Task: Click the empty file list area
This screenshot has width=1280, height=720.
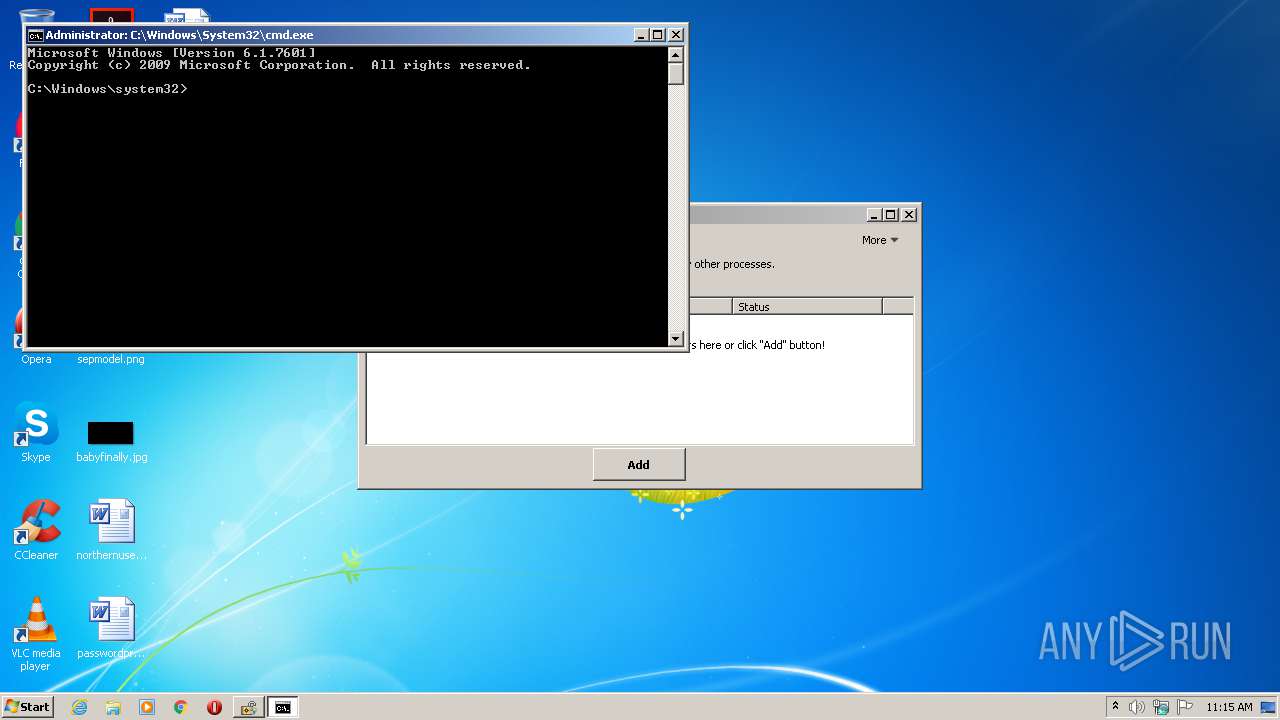Action: 640,397
